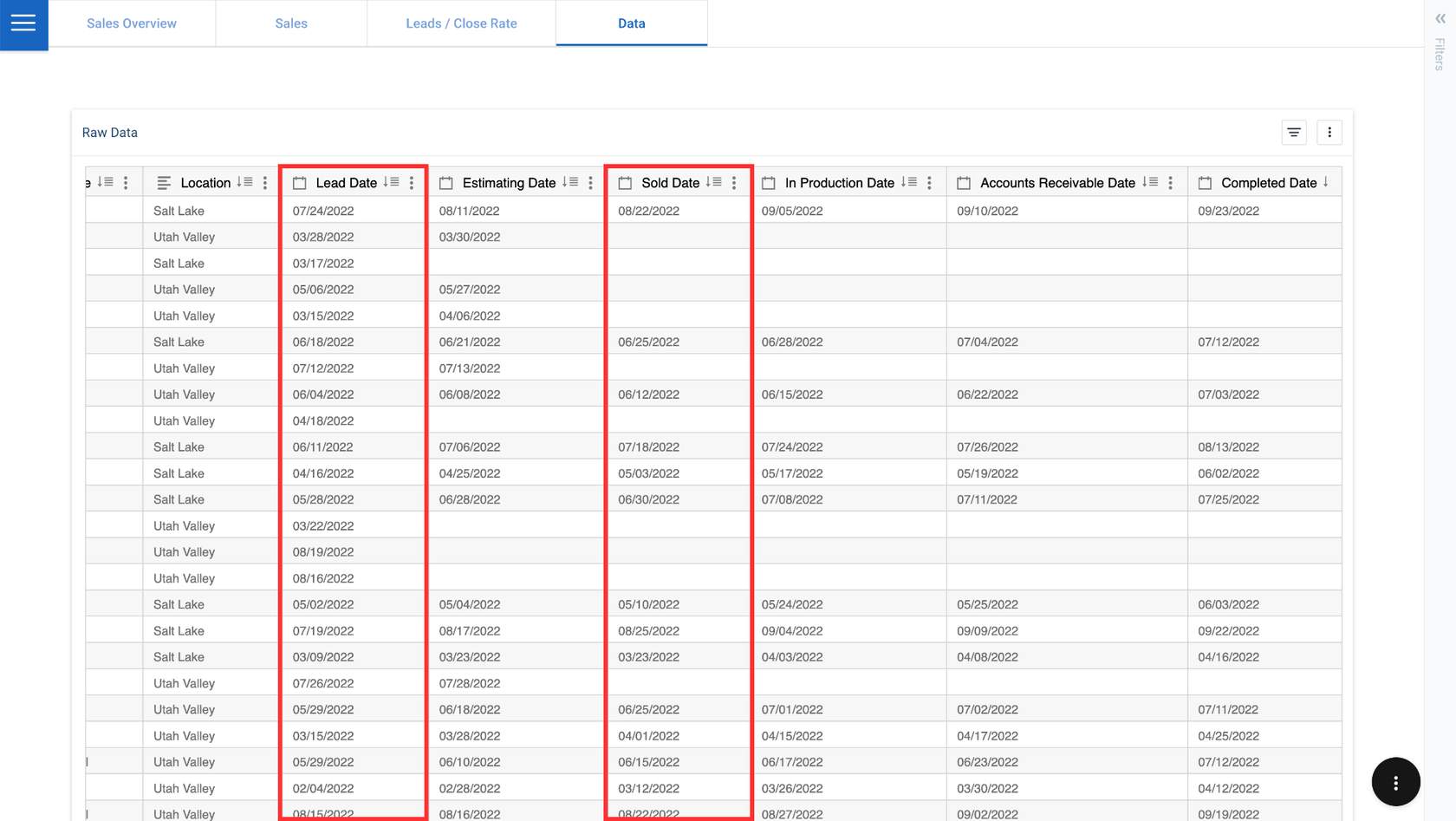The width and height of the screenshot is (1456, 821).
Task: Click the calendar icon on Sold Date column
Action: (623, 183)
